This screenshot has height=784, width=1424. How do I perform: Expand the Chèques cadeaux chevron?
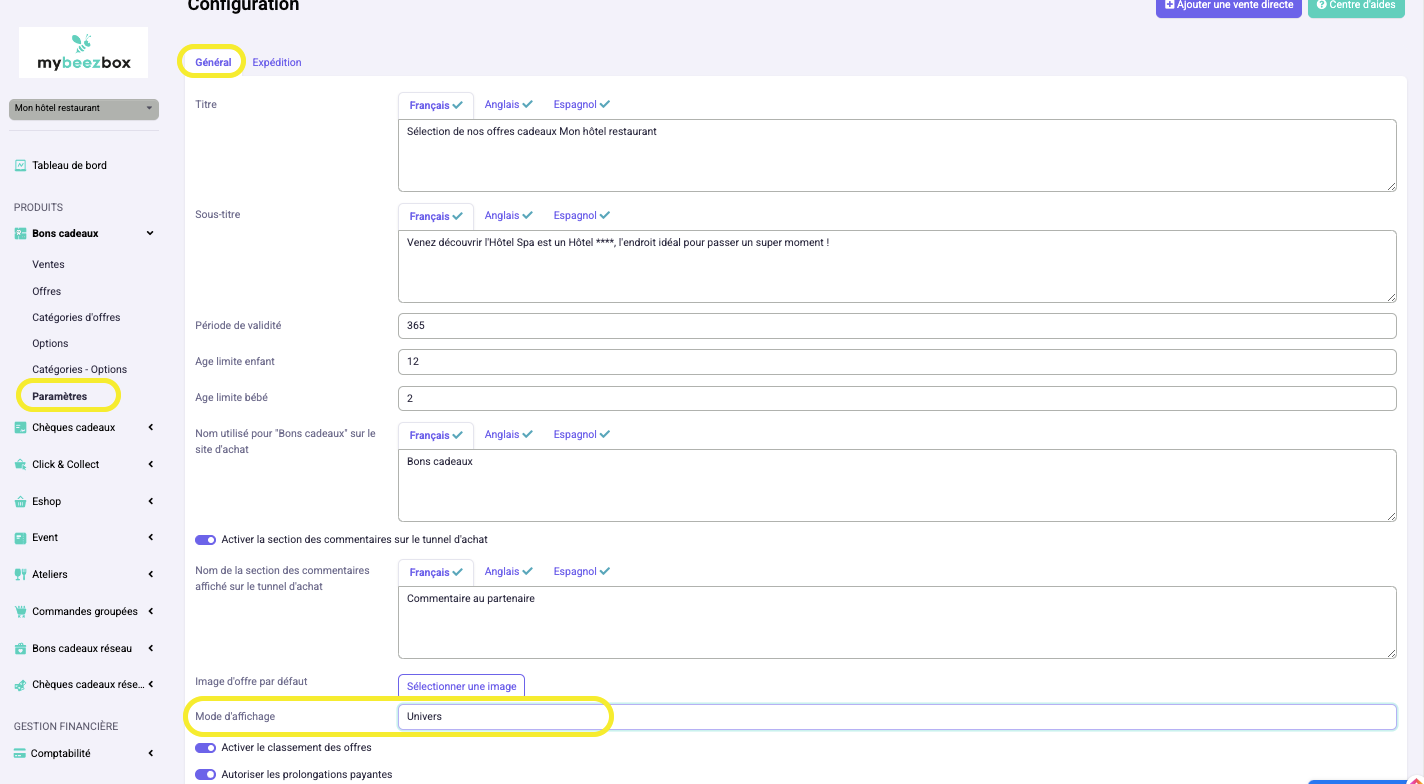point(150,427)
